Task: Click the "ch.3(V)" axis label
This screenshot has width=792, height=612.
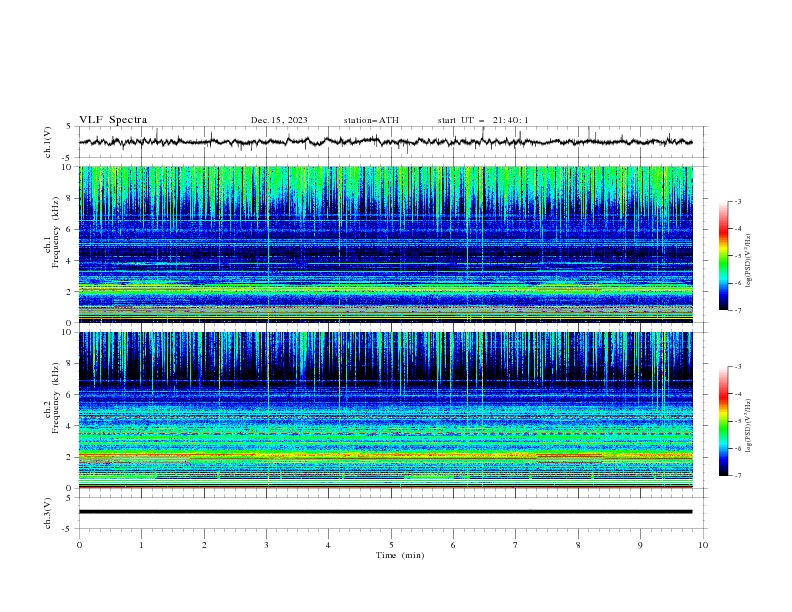Action: pos(48,513)
